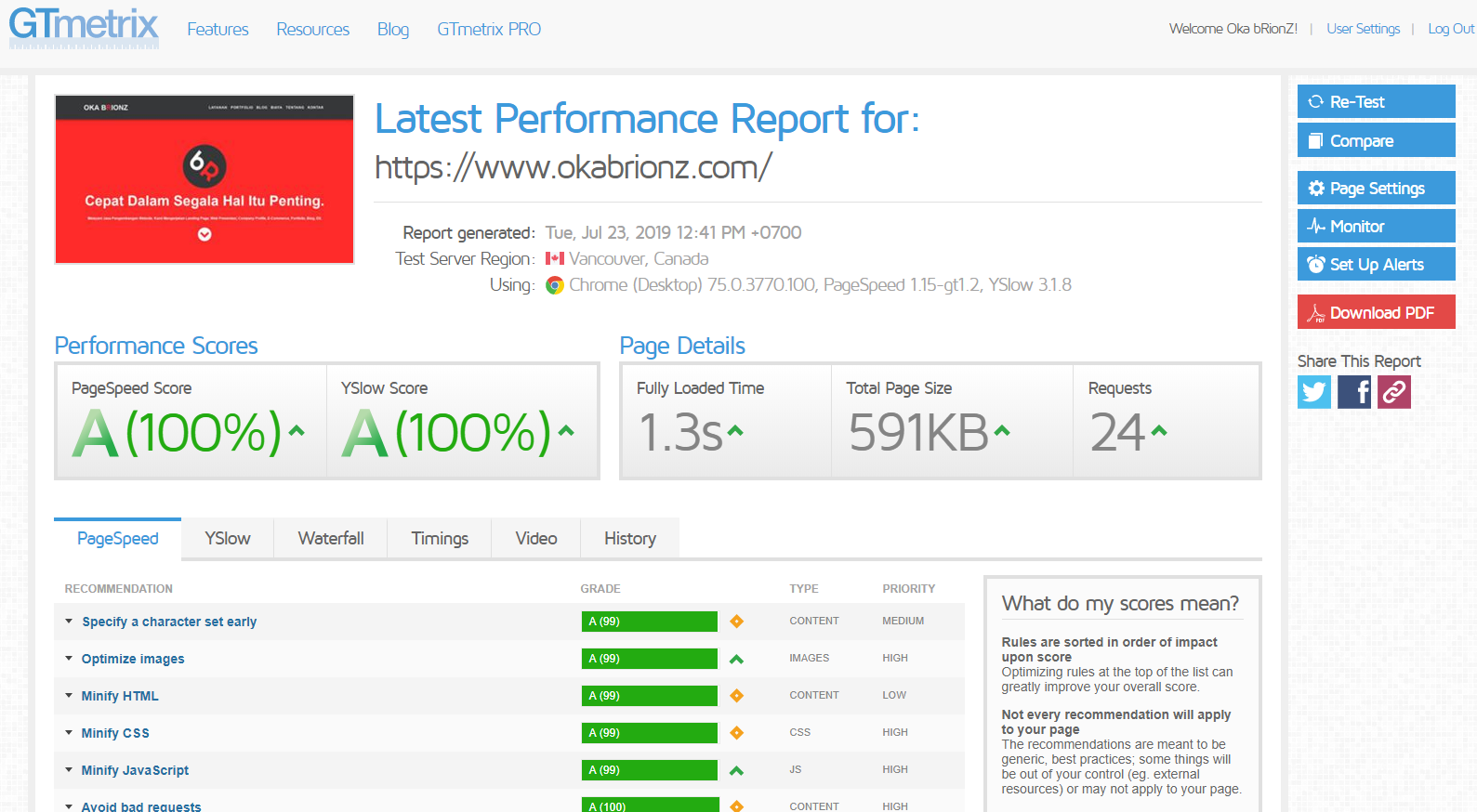Download the report as PDF
Screen dimensions: 1477x812
click(1376, 312)
